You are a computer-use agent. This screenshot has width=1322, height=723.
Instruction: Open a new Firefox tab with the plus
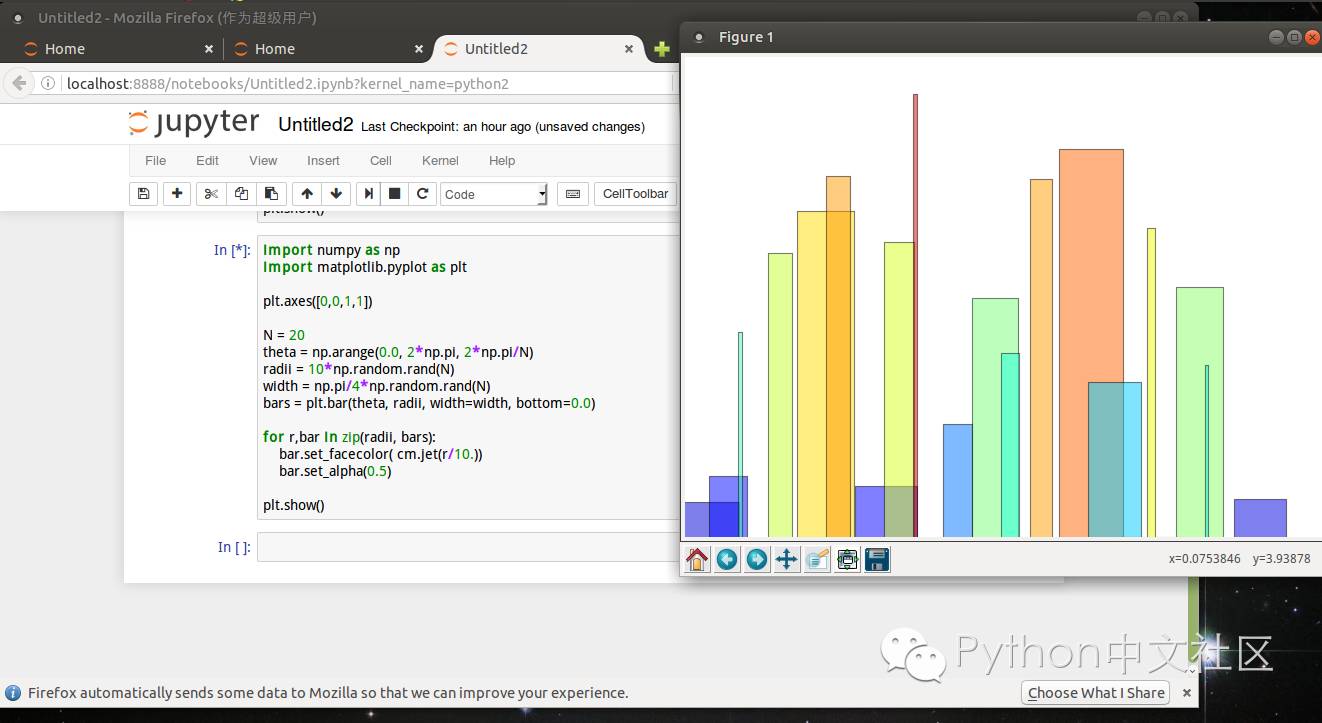click(661, 49)
